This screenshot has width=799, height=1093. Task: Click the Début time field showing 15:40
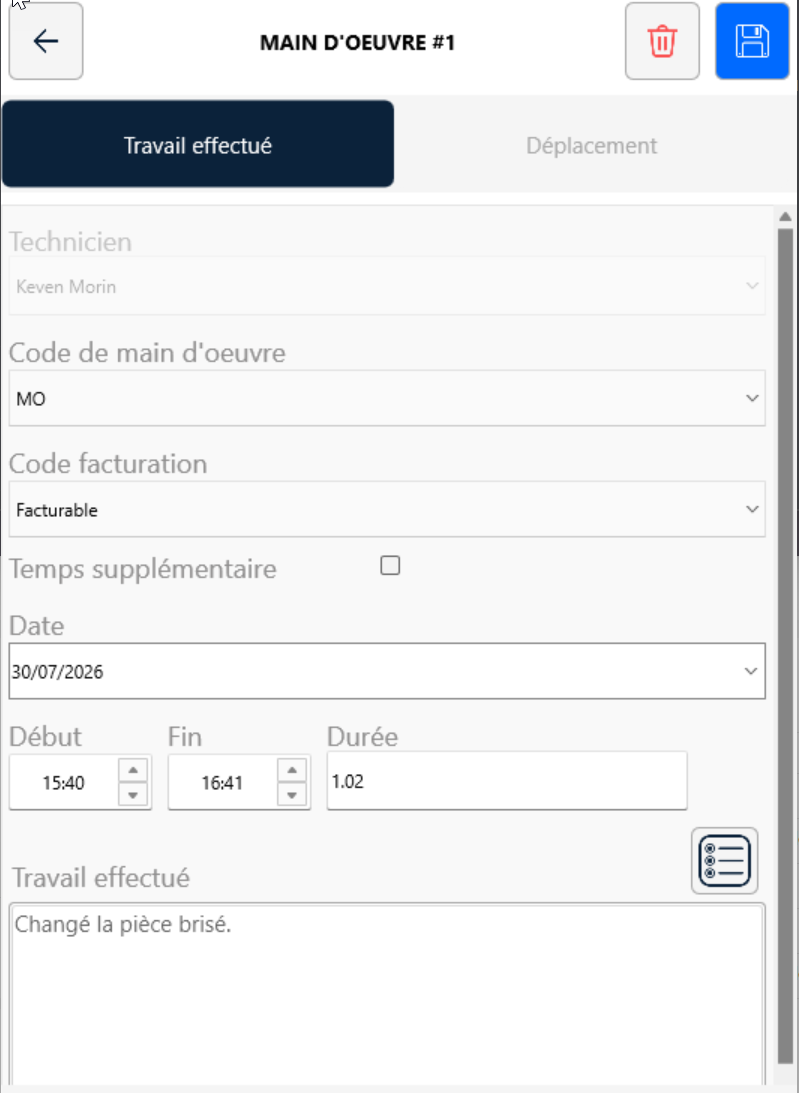(x=63, y=783)
